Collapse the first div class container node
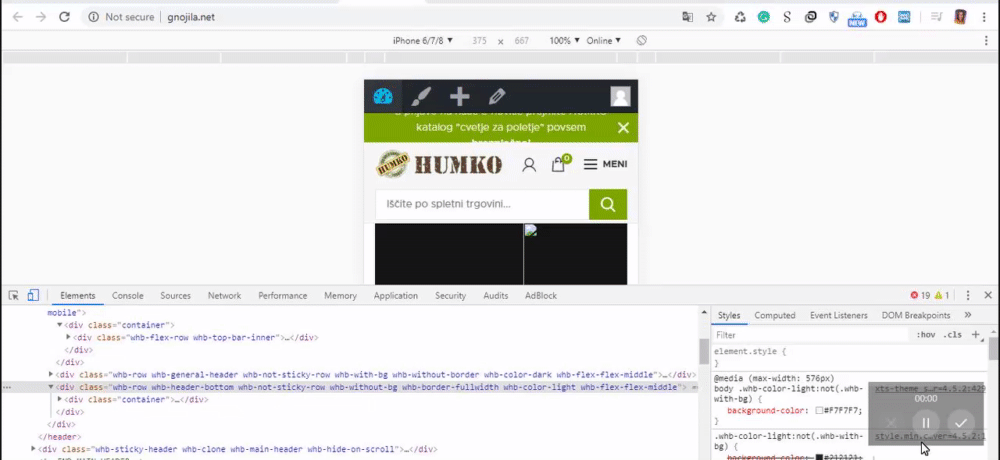Image resolution: width=1000 pixels, height=460 pixels. (60, 325)
